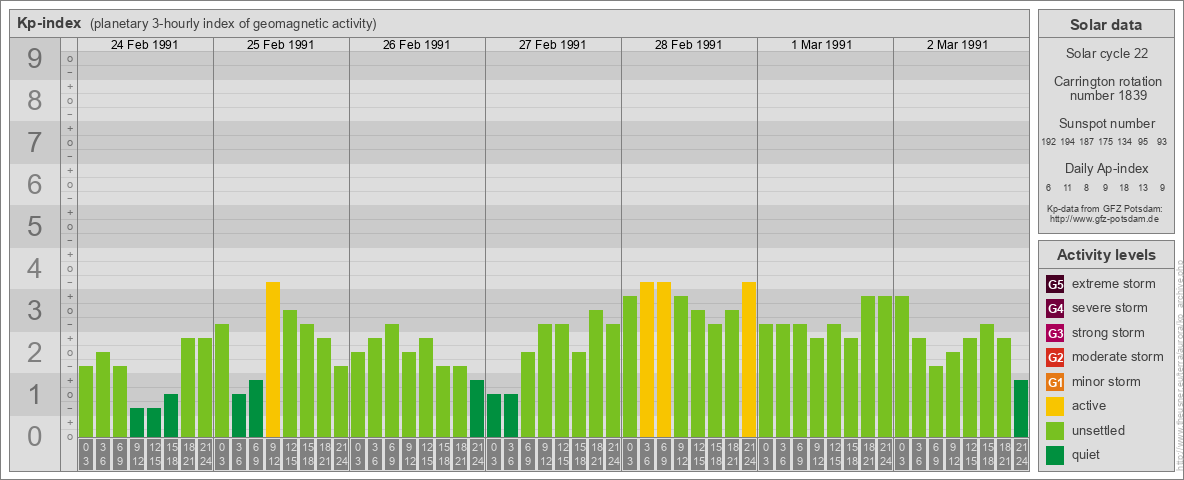Click the dark green 21-24 bar on 26 Feb
The width and height of the screenshot is (1184, 480).
[476, 409]
